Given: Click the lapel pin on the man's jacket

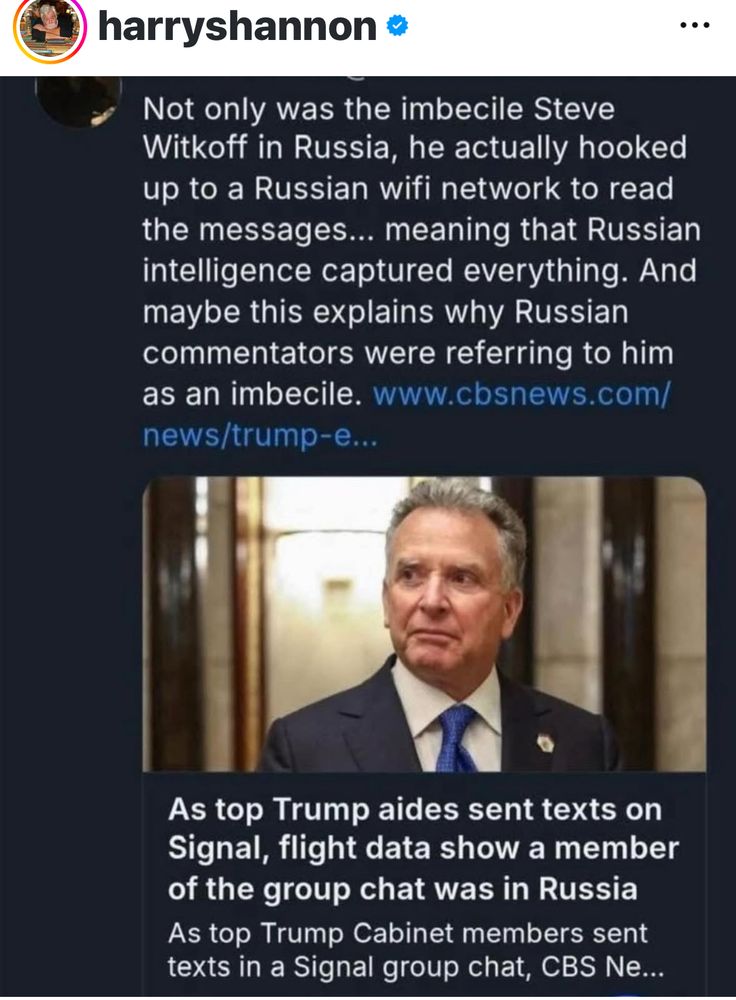Looking at the screenshot, I should (545, 742).
